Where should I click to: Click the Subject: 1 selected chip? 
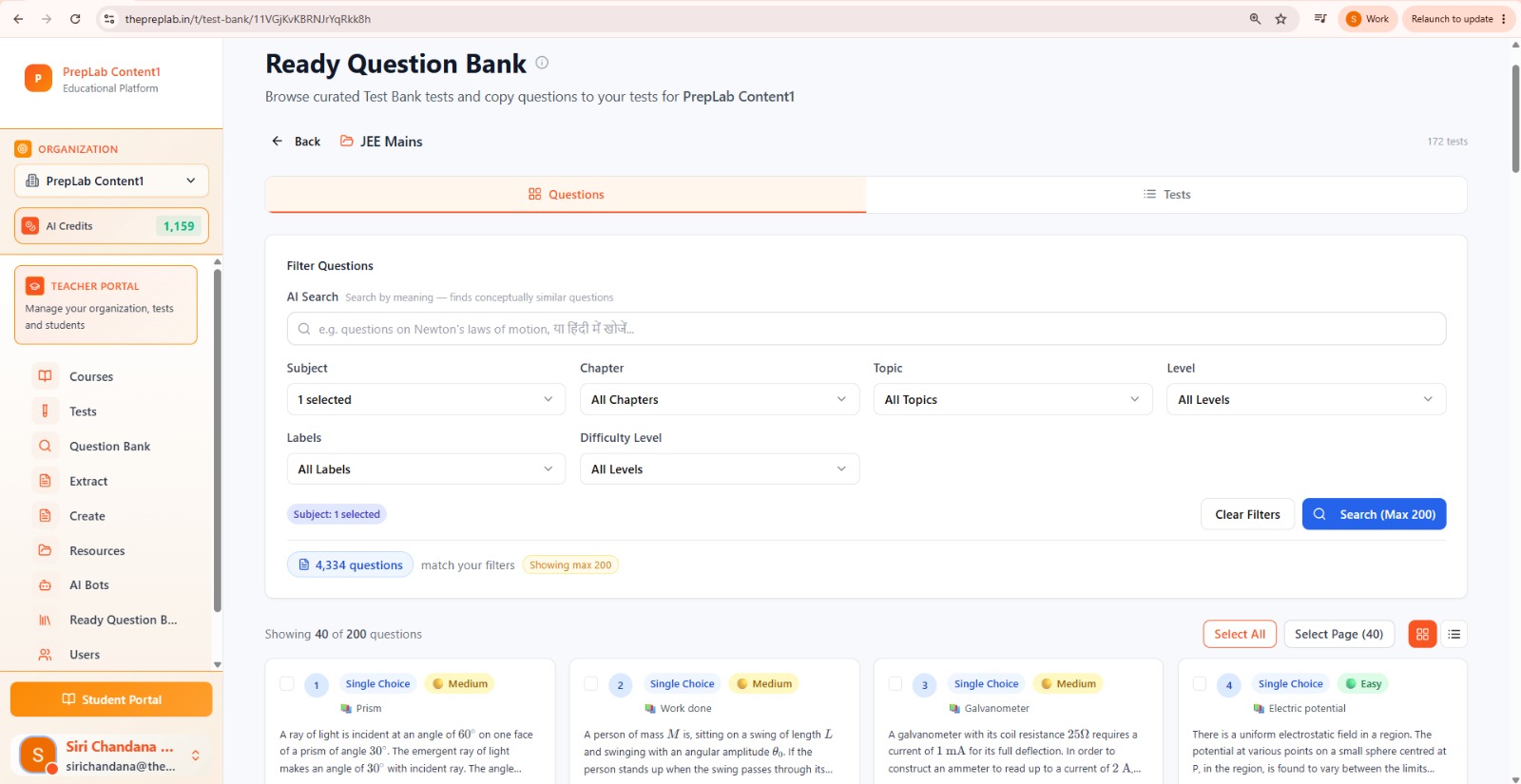coord(337,514)
